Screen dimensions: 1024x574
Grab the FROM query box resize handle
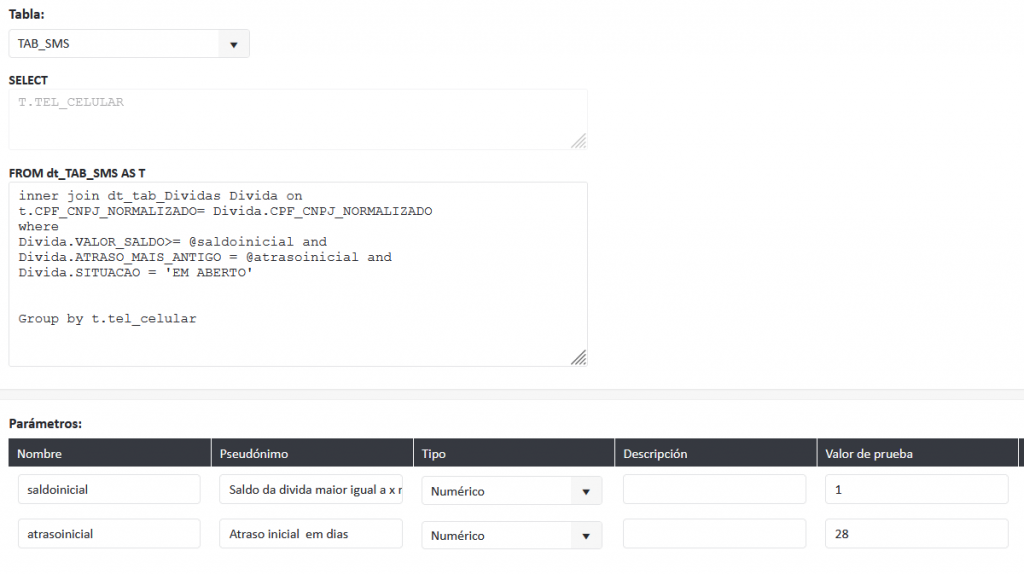coord(578,358)
